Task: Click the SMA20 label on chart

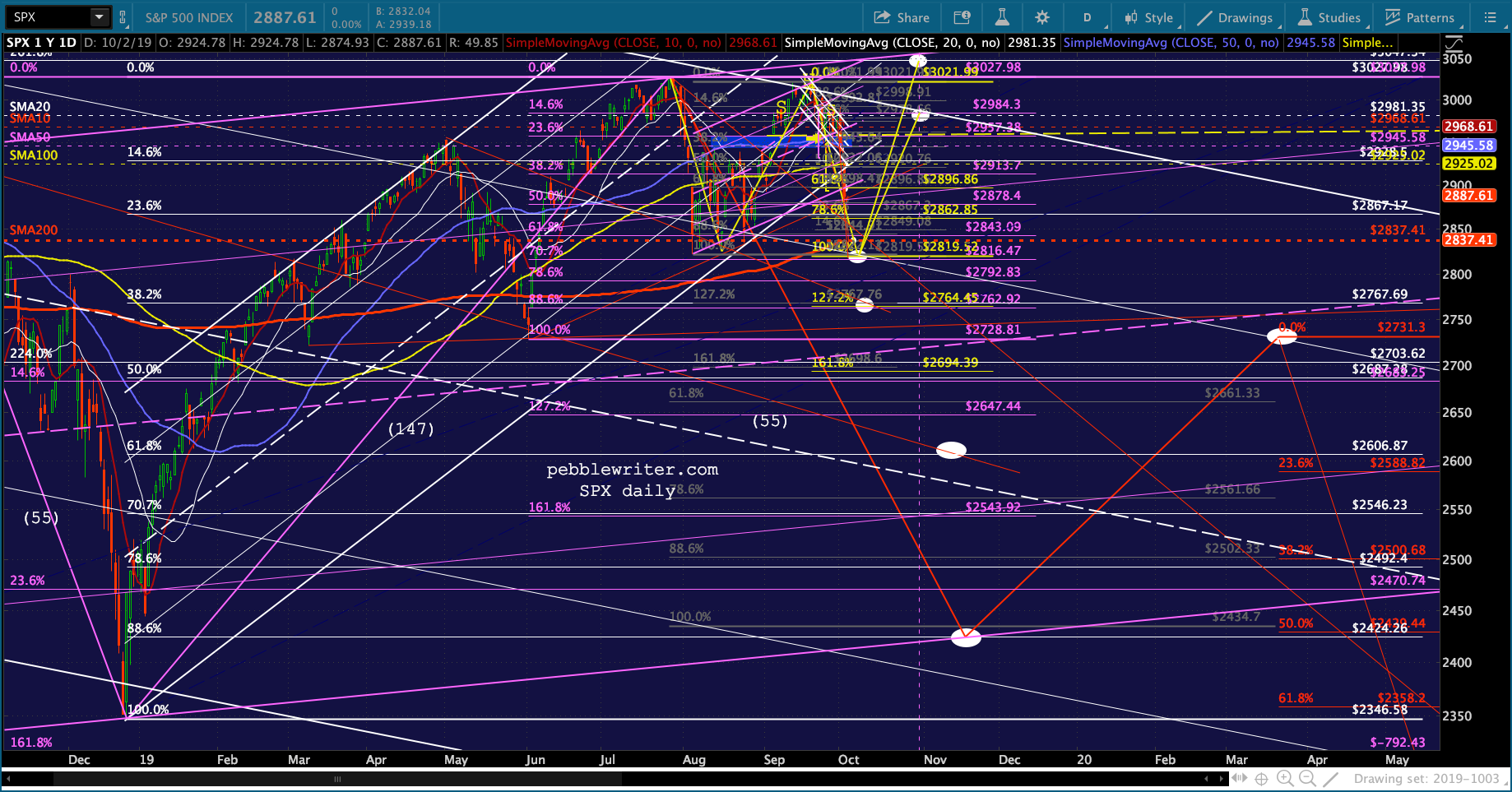Action: coord(30,107)
